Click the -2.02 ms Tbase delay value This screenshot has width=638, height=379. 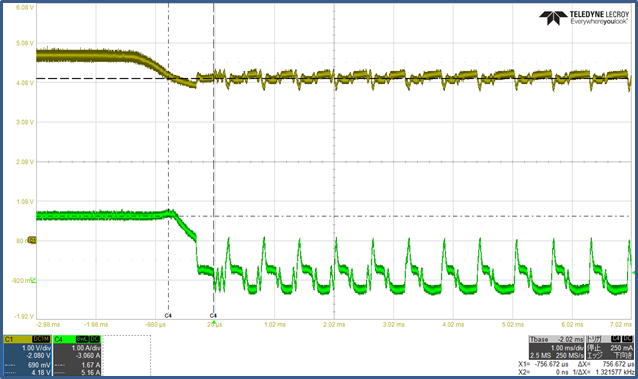(570, 339)
